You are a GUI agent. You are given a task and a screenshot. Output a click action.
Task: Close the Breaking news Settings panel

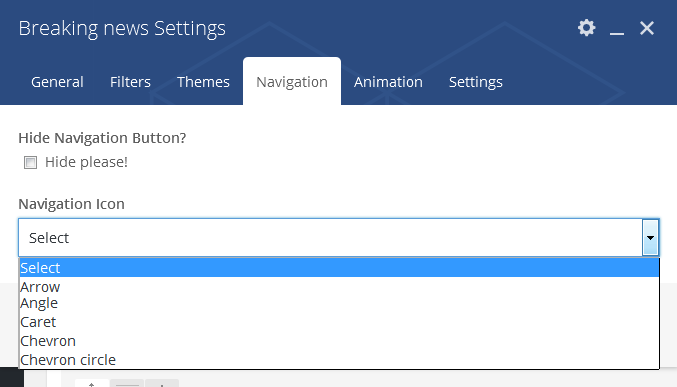pos(647,28)
